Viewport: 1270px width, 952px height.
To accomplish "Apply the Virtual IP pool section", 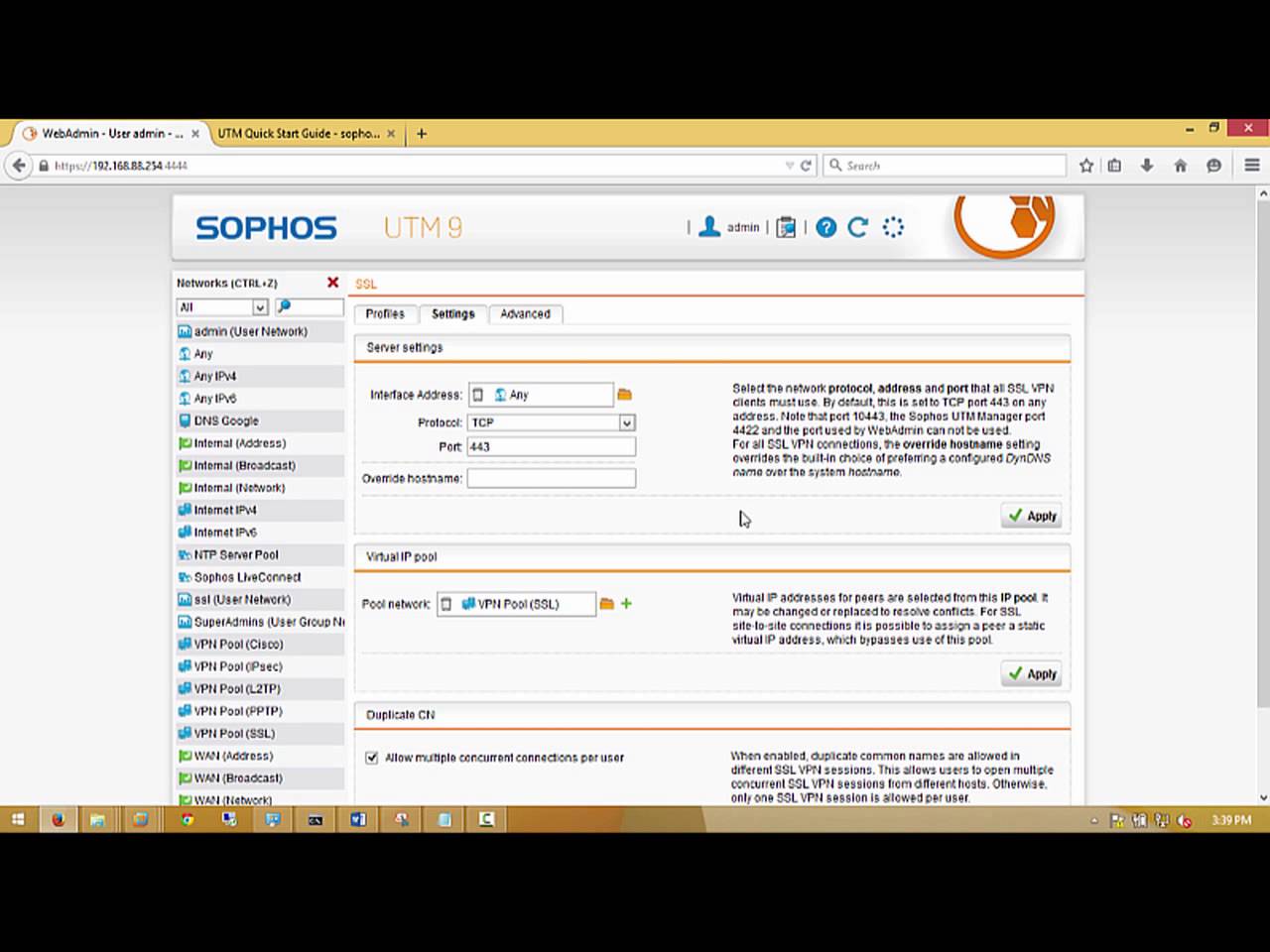I will 1032,673.
